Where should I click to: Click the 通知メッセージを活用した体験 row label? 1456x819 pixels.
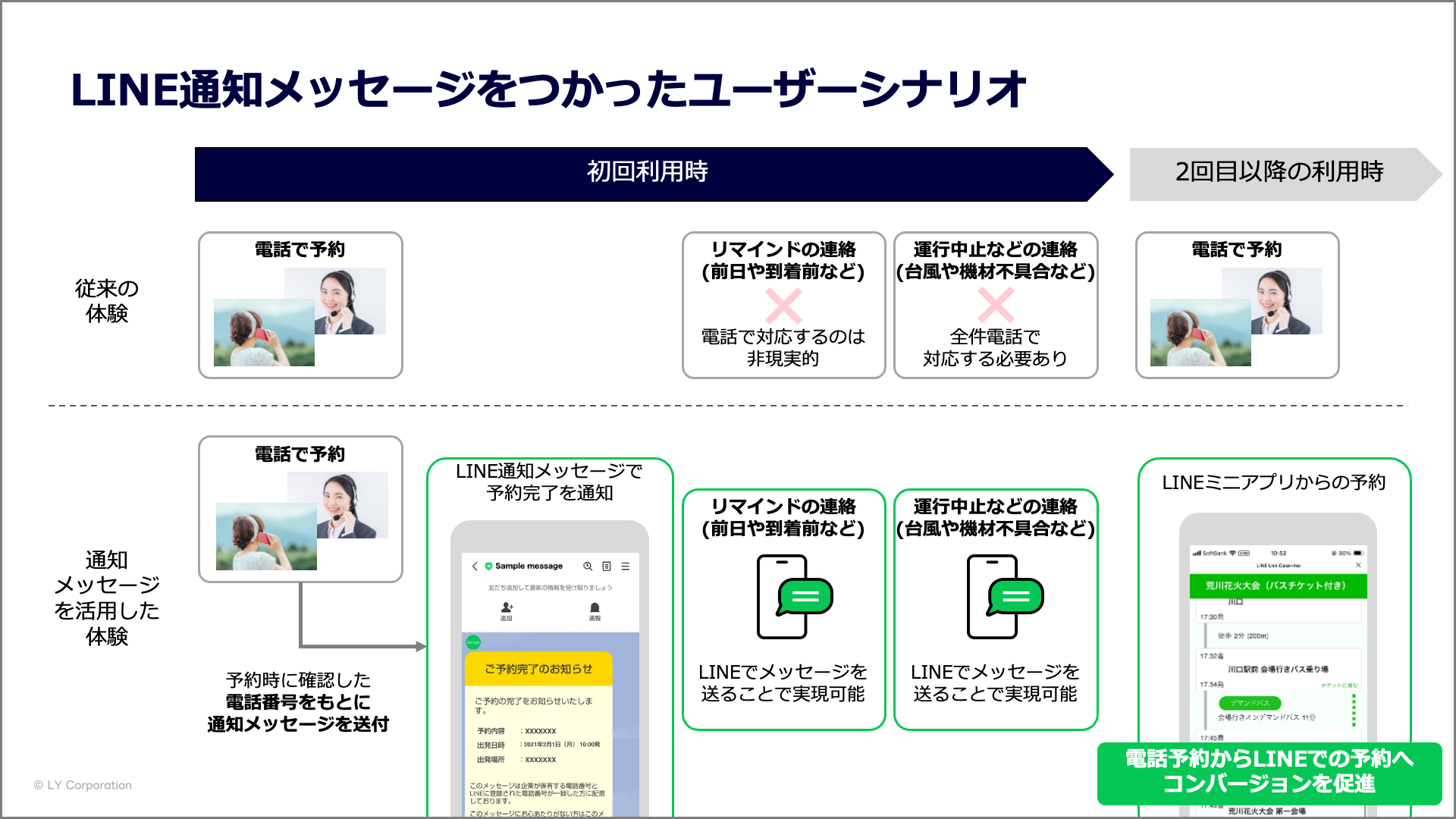(107, 598)
